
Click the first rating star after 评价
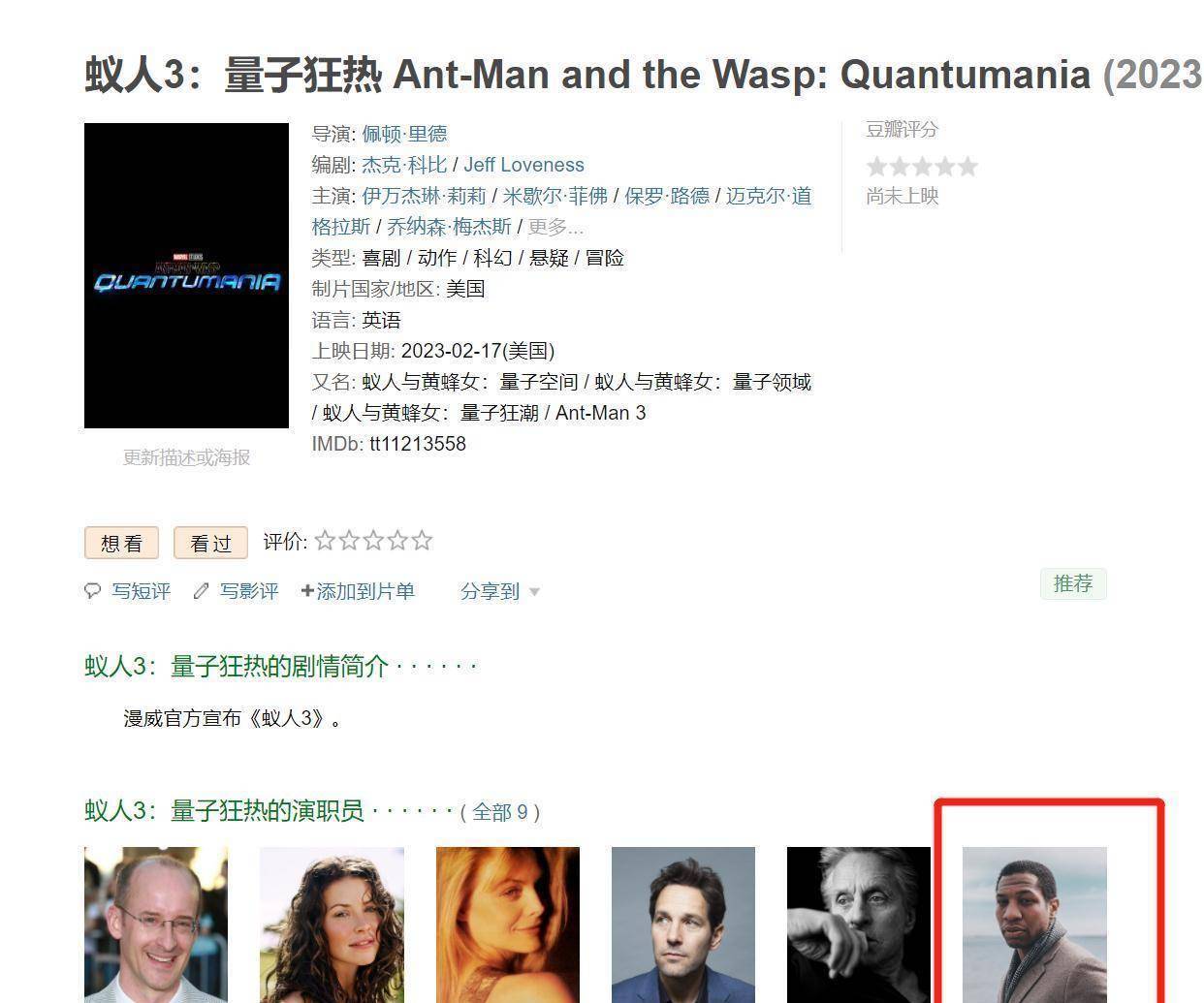(325, 541)
